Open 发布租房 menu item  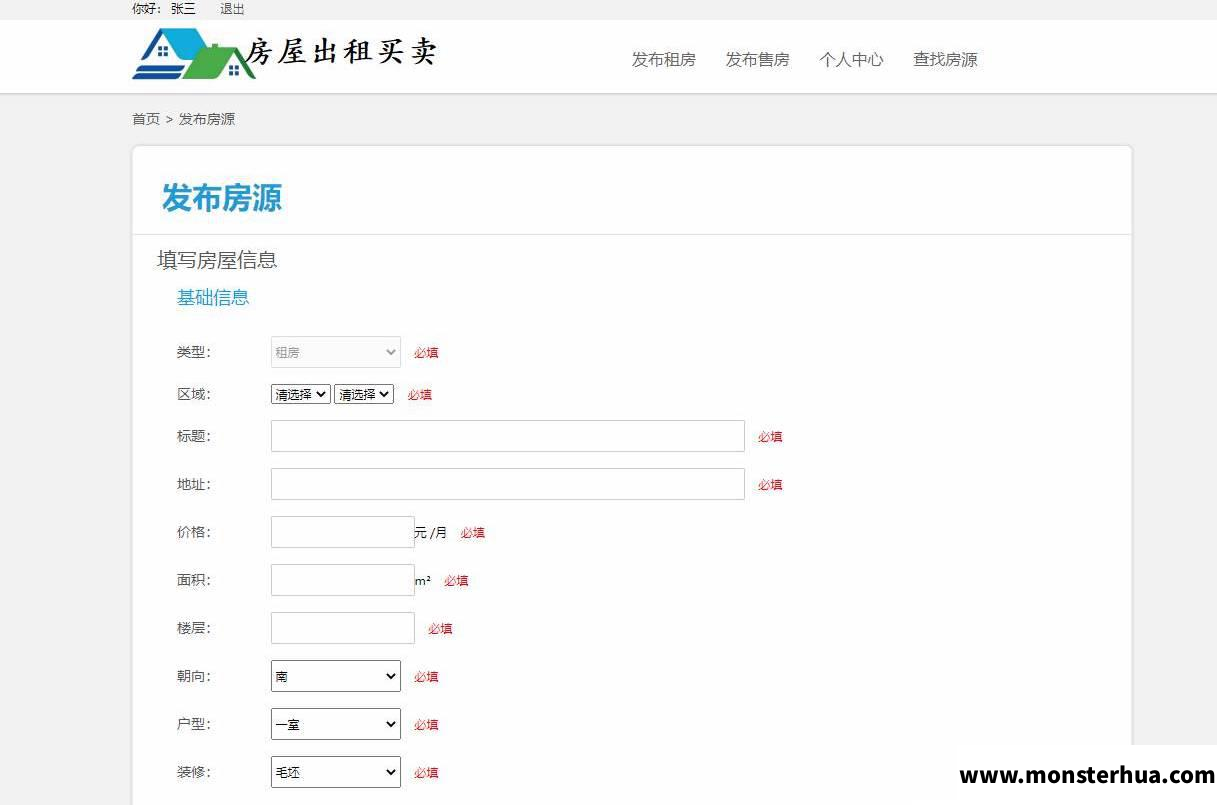click(x=663, y=59)
